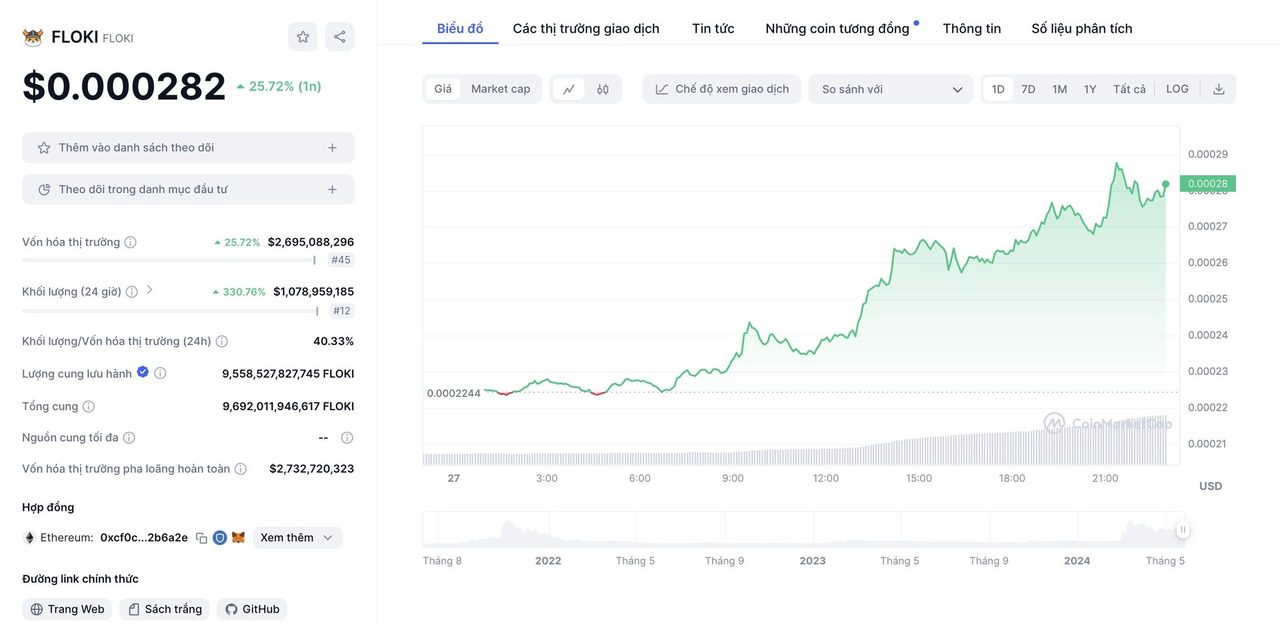Set chart range to 1M

(x=1060, y=89)
